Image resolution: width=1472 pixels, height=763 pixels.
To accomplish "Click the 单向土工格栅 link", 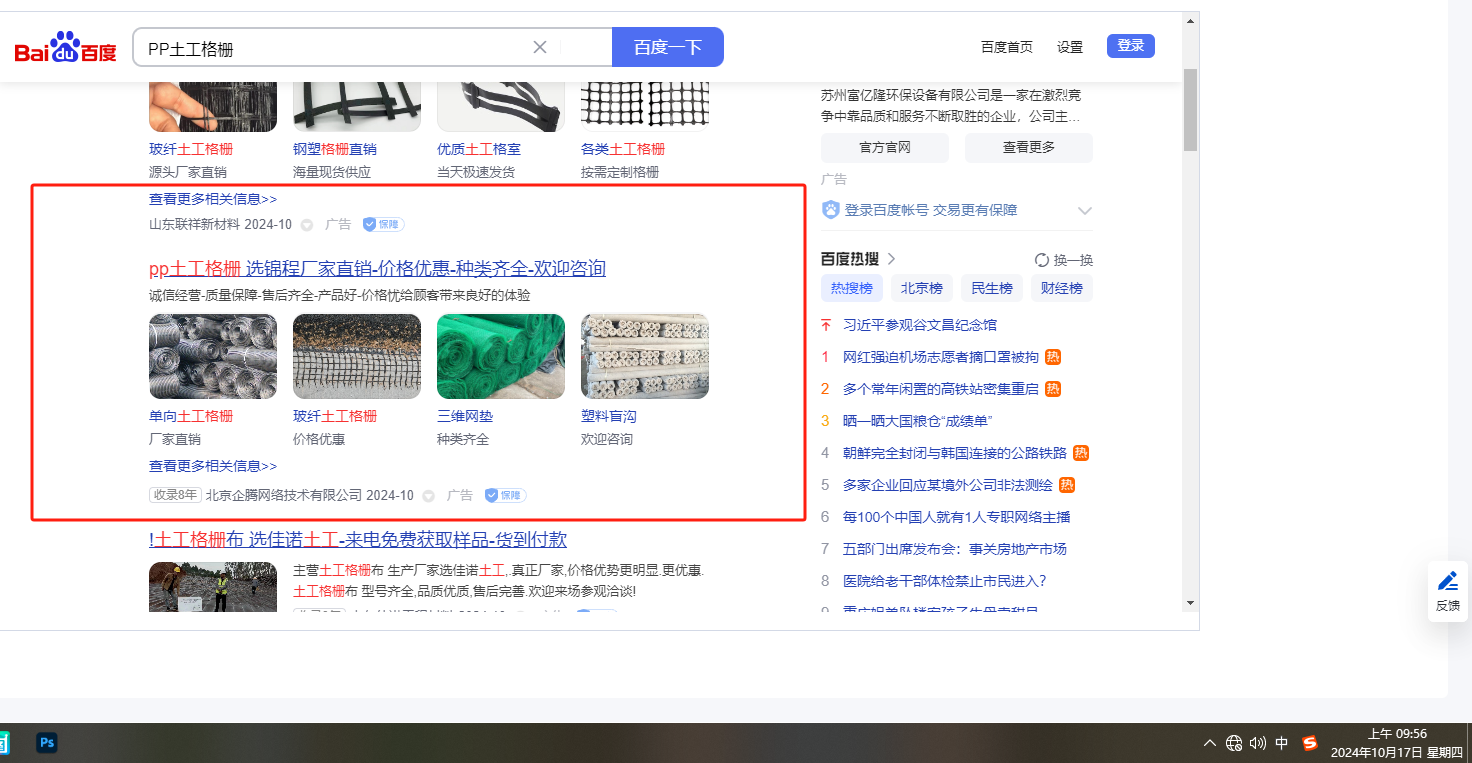I will coord(191,416).
